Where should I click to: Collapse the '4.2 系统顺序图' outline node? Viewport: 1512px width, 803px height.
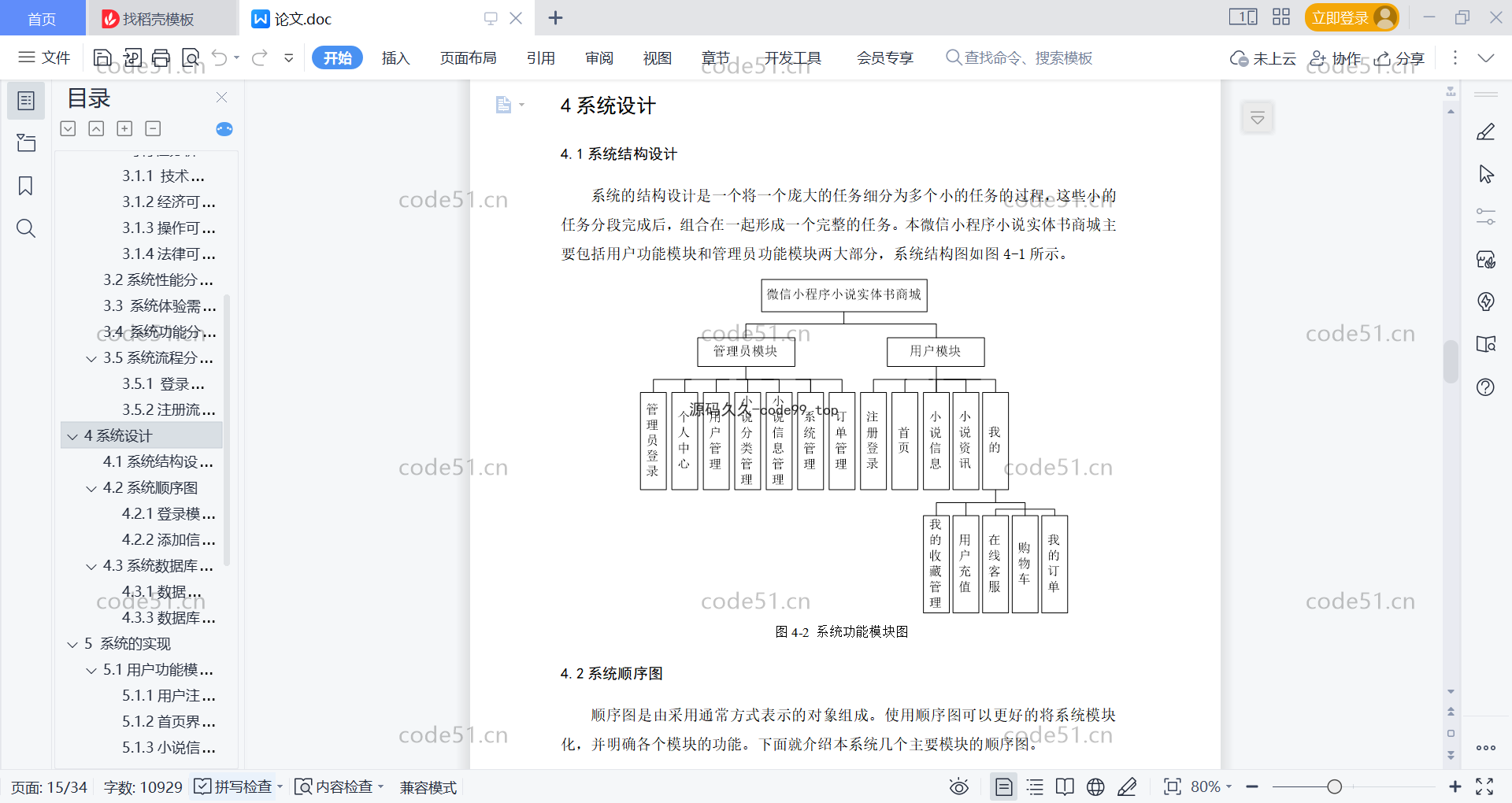91,488
